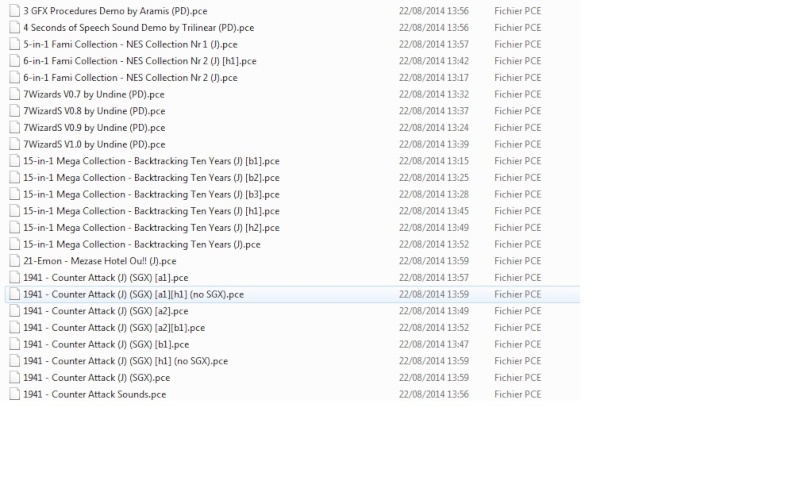Click the file icon next to 4 Seconds of Speech Sound Demo
The width and height of the screenshot is (800, 500).
[x=15, y=28]
